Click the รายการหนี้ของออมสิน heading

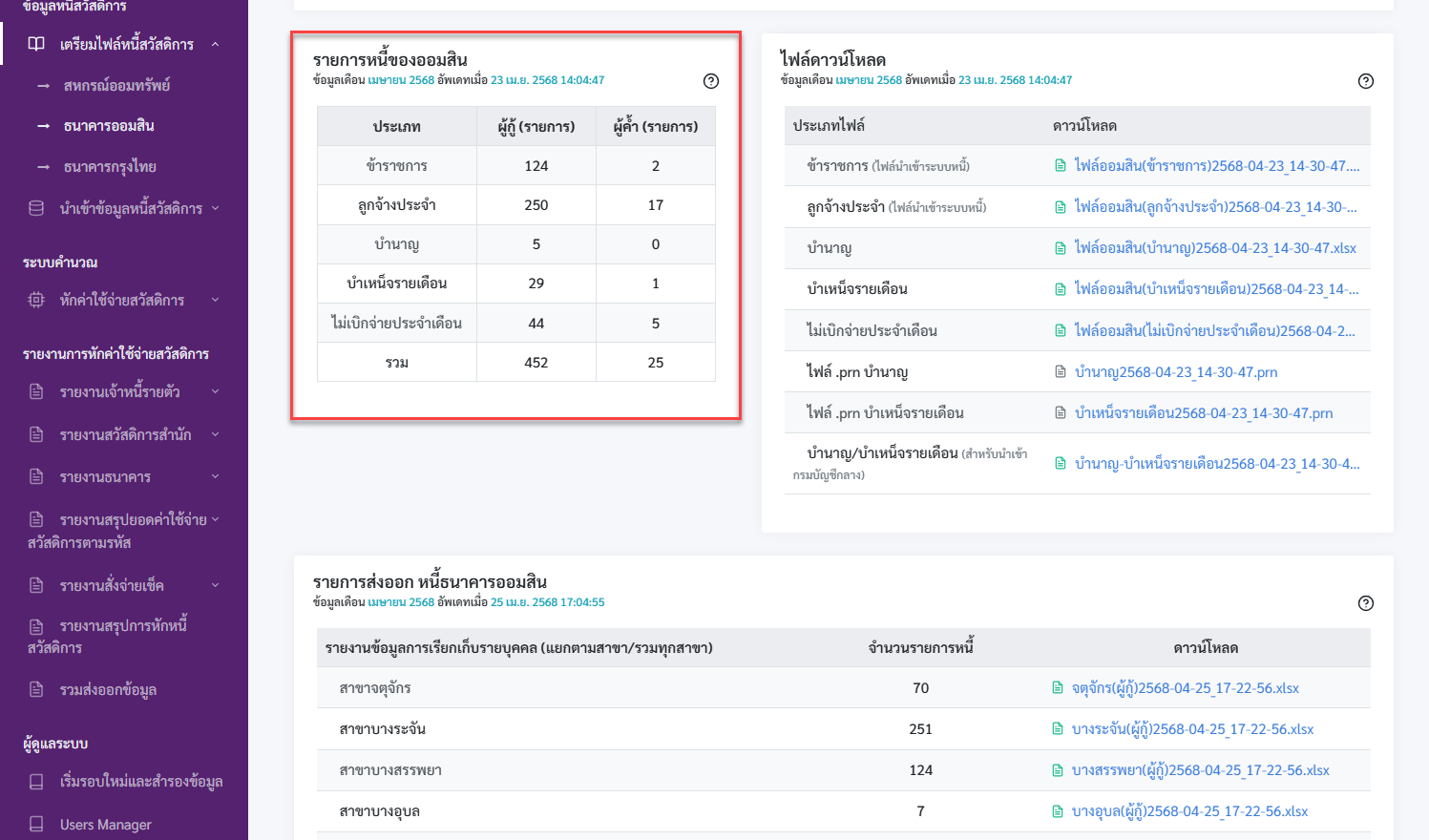pos(390,59)
